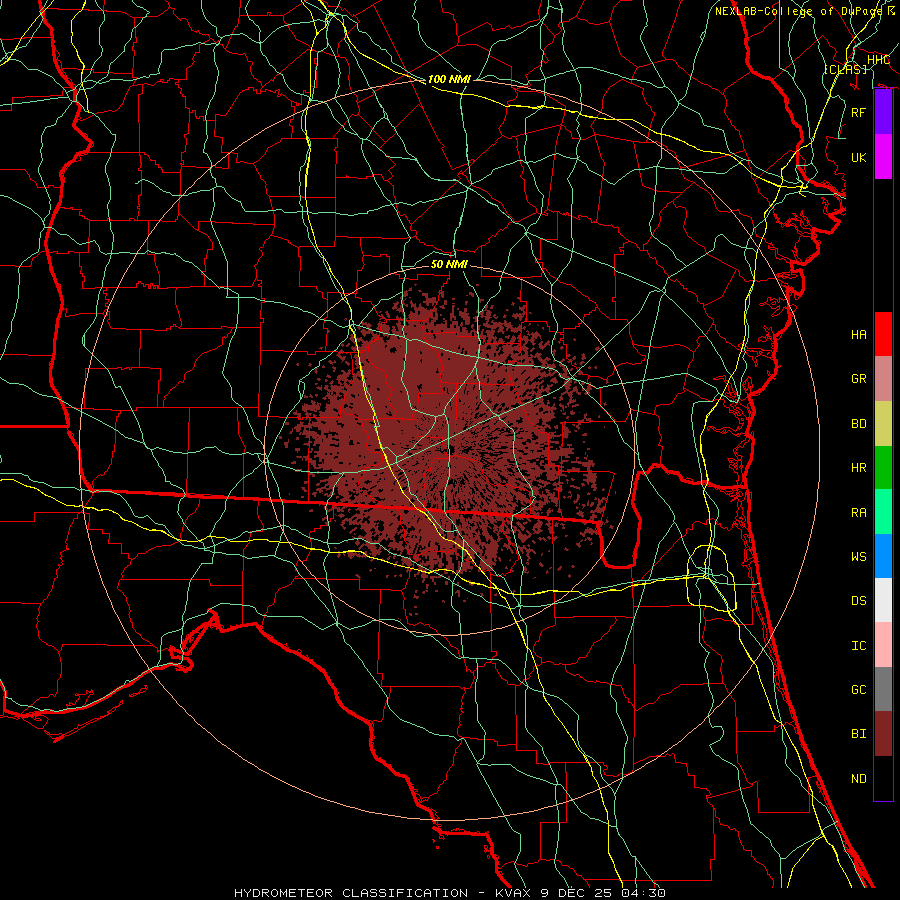
Task: Click the 50 NMI range ring label
Action: point(449,264)
